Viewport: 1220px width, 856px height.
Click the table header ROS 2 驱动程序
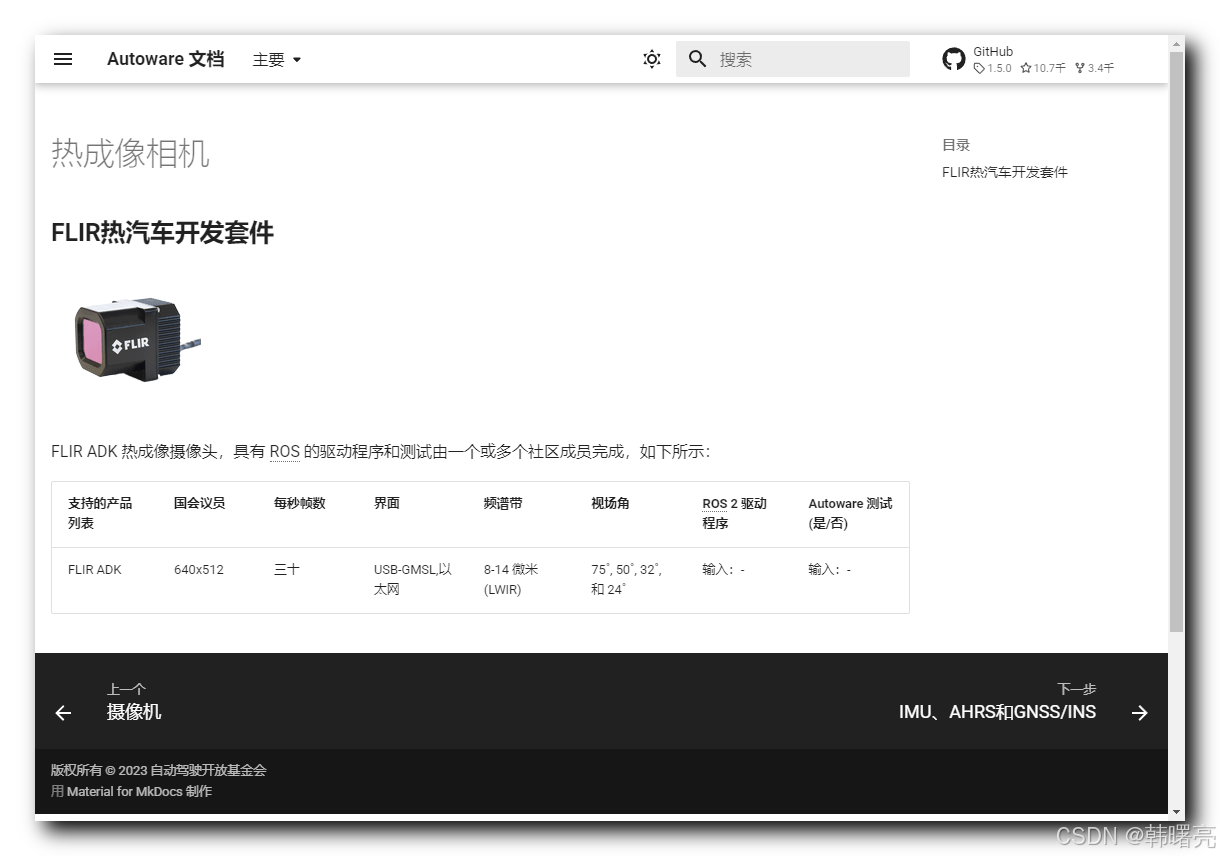[x=734, y=513]
